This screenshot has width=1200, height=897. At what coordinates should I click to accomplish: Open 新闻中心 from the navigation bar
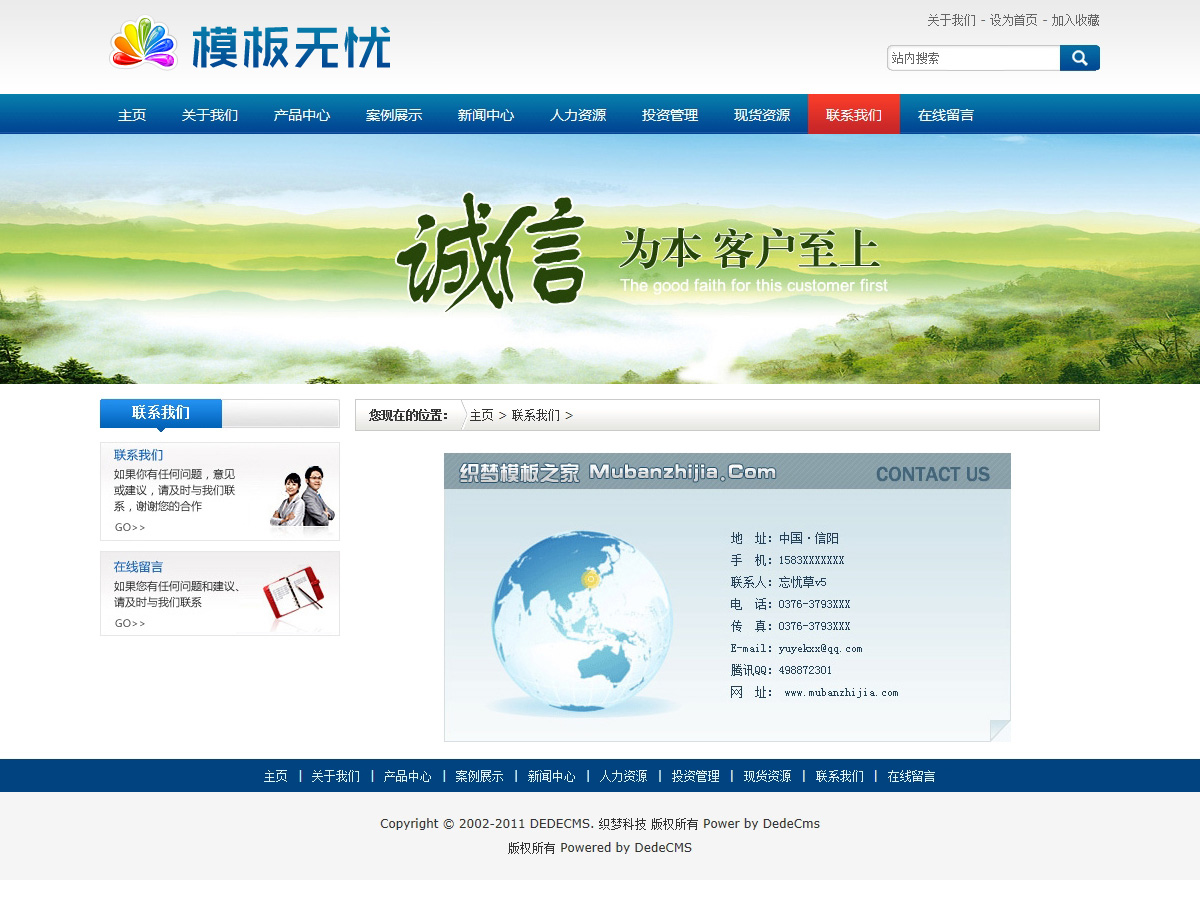click(486, 115)
